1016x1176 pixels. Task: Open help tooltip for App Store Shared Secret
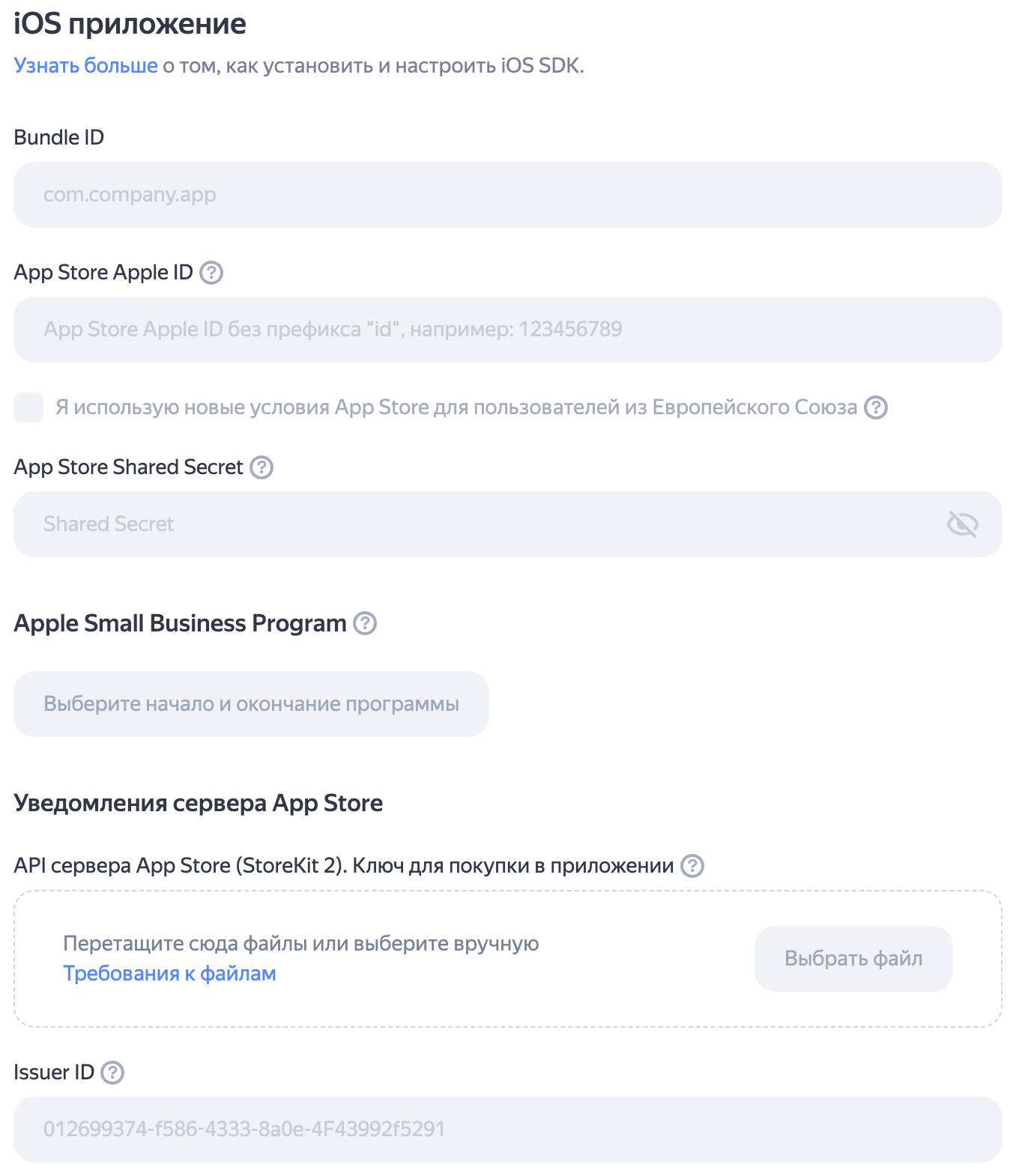pos(261,467)
